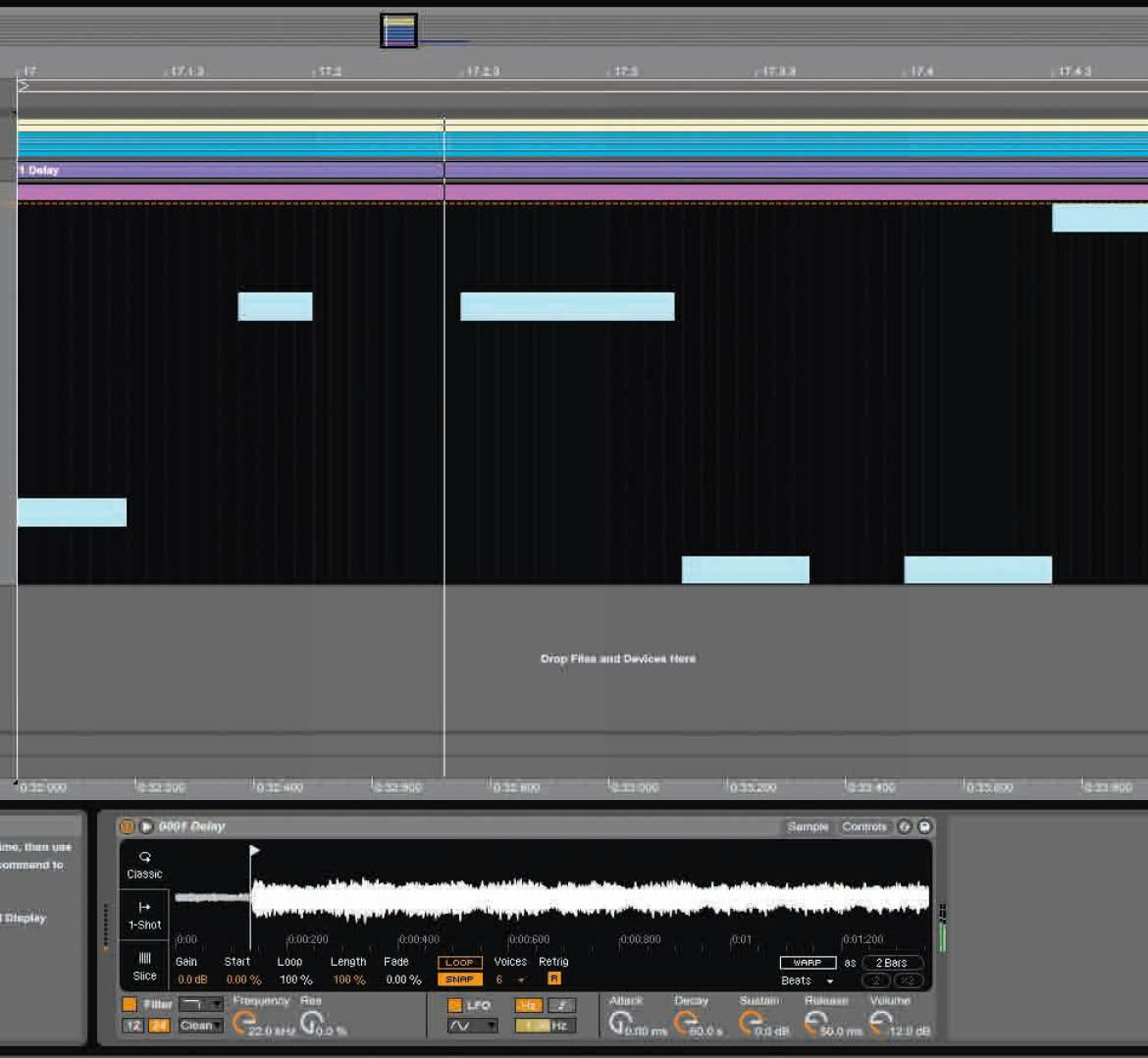Click the Attack knob
The image size is (1148, 1058).
click(x=620, y=1022)
